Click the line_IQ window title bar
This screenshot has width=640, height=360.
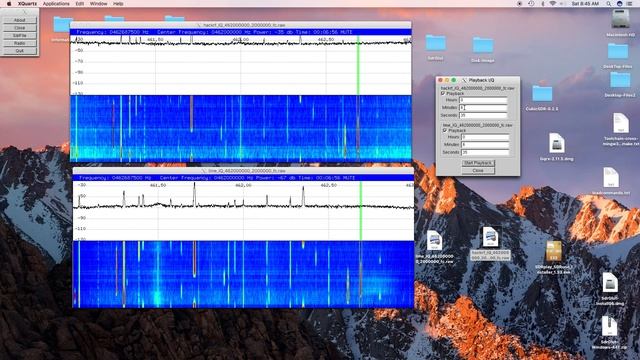[243, 171]
